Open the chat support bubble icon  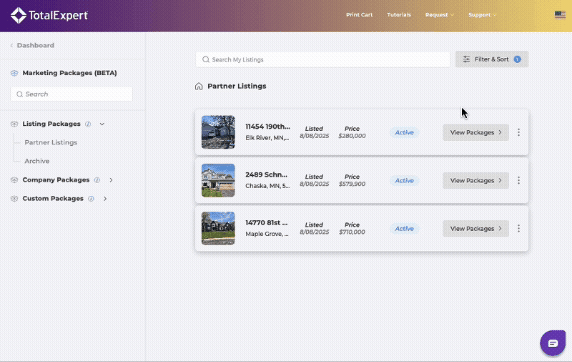(553, 343)
